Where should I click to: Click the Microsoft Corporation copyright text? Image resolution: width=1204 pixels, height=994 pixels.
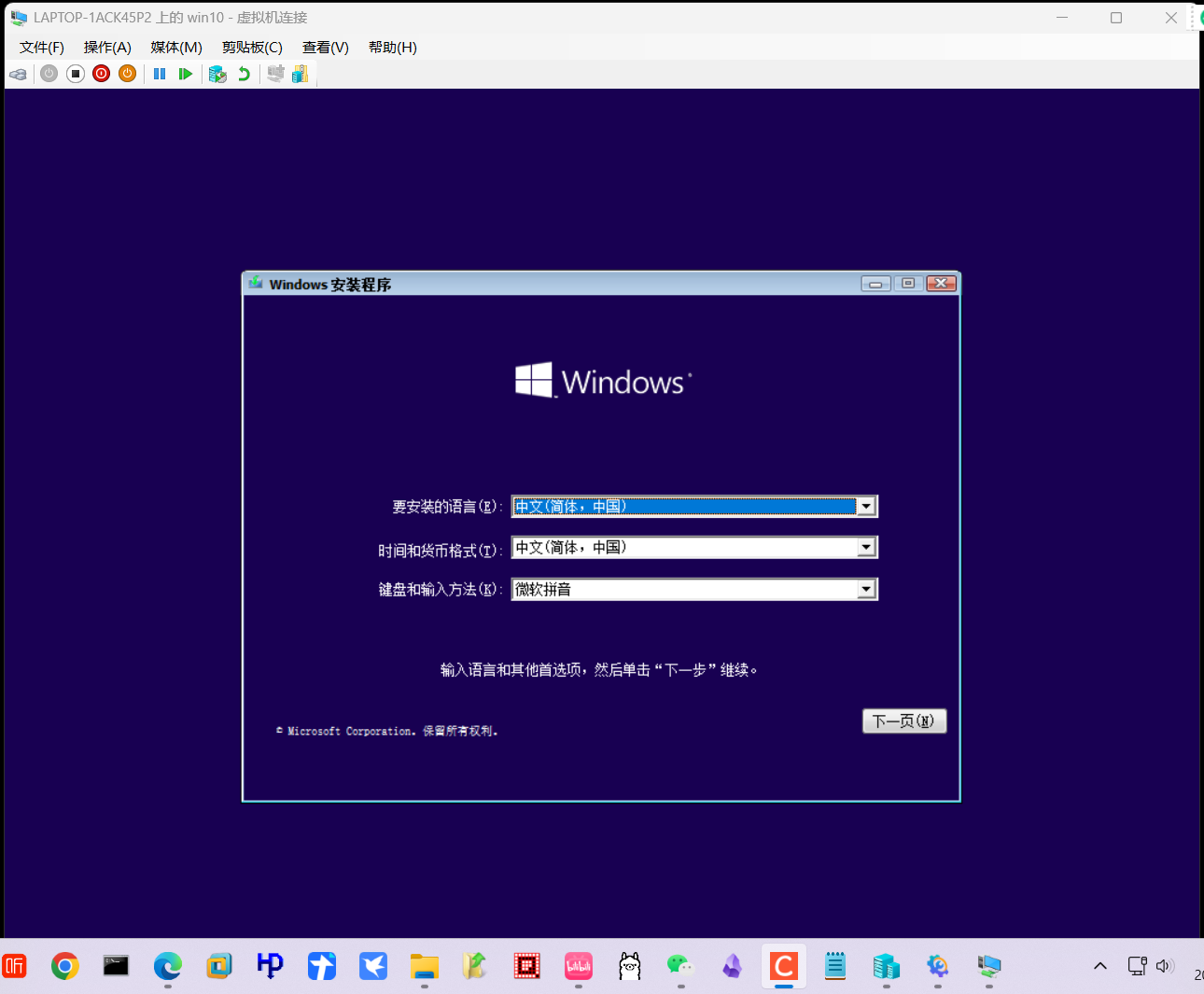[387, 731]
